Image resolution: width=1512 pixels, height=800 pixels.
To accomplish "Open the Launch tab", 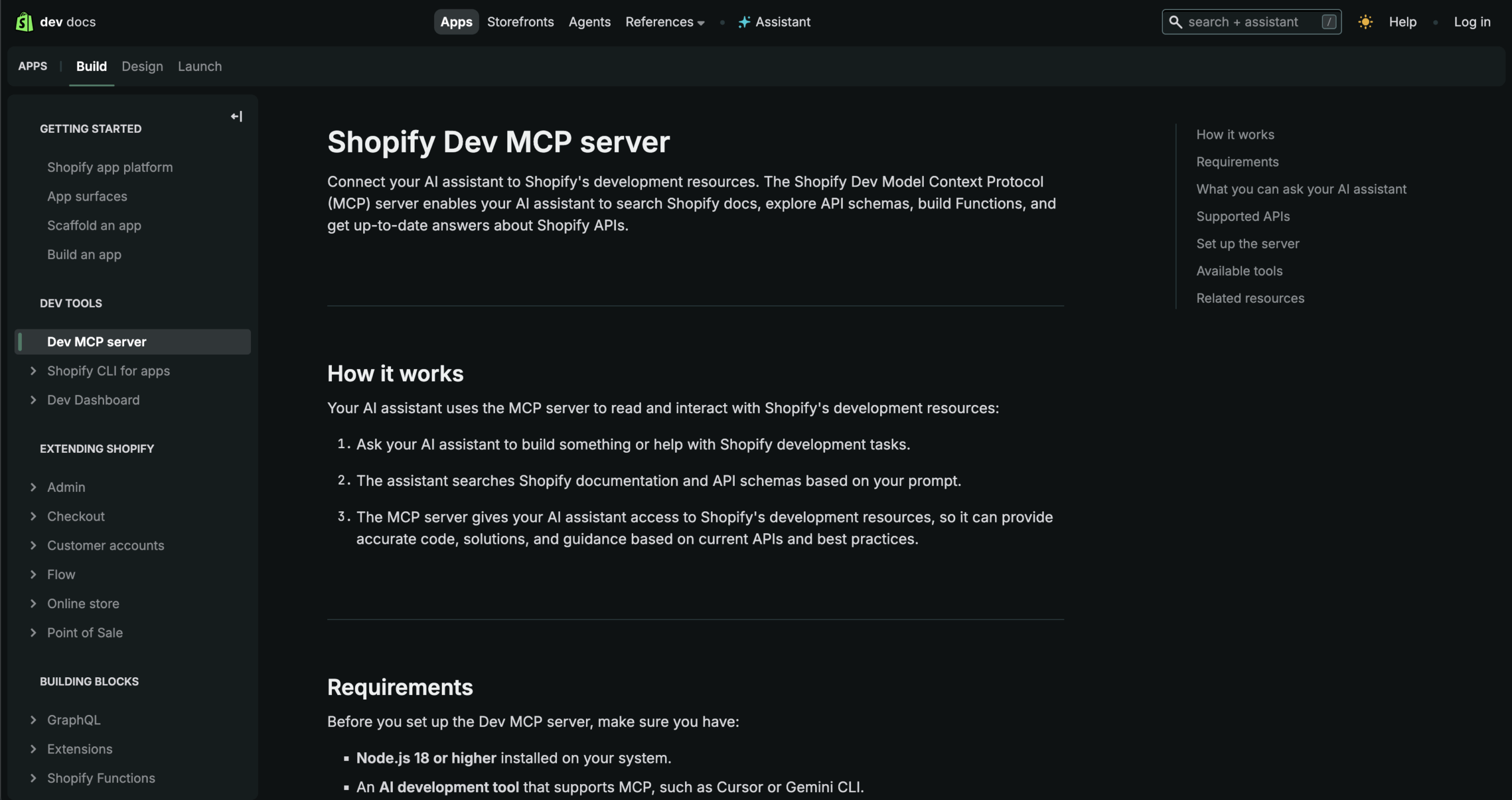I will (x=200, y=66).
